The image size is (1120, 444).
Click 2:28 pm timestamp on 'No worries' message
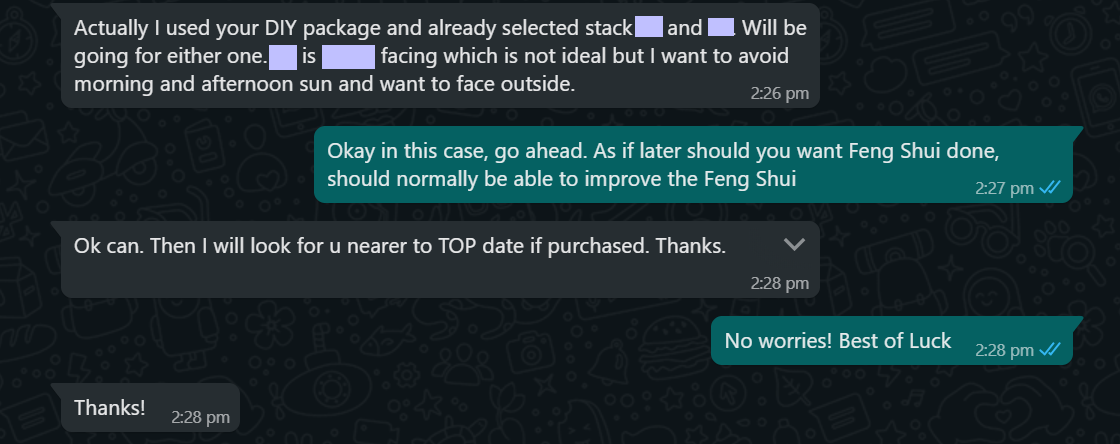[1004, 350]
